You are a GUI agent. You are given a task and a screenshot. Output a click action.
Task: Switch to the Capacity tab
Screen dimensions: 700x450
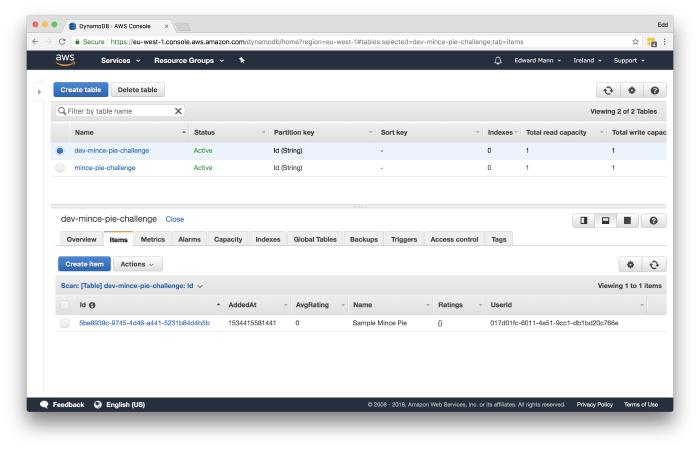click(x=228, y=239)
